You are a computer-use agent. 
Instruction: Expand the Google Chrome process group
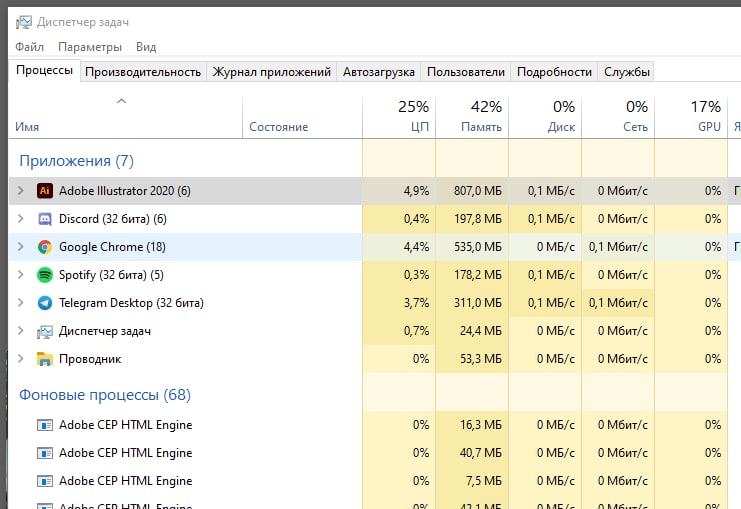point(20,247)
